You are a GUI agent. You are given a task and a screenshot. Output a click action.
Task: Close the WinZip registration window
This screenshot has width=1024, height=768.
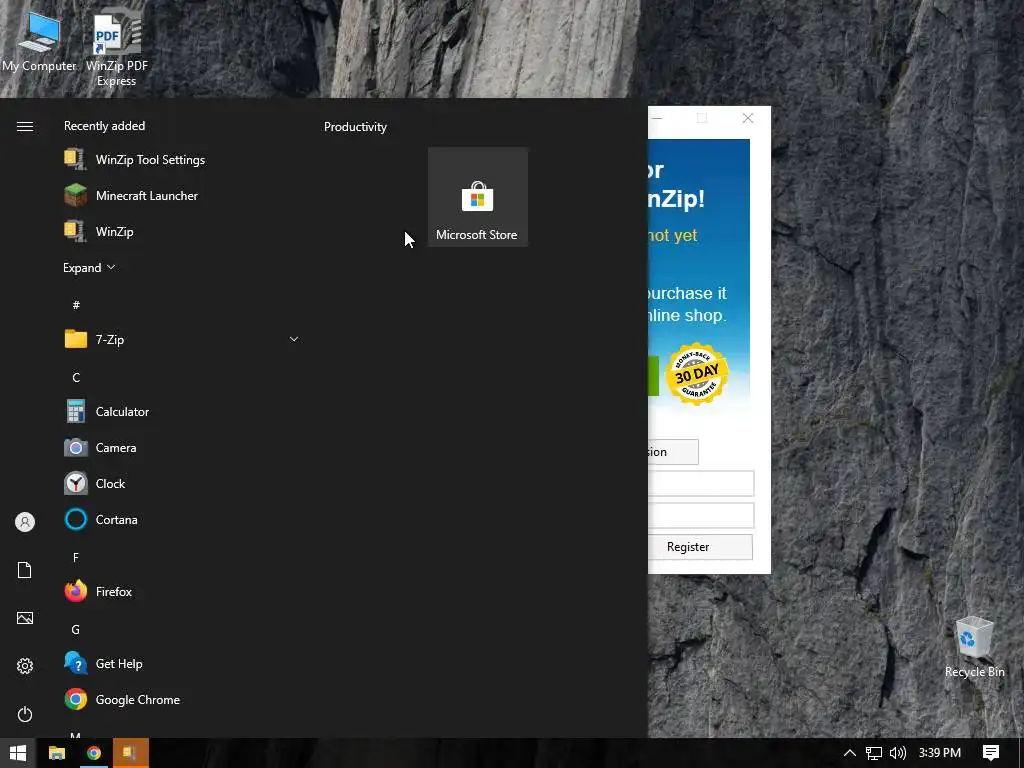coord(748,118)
